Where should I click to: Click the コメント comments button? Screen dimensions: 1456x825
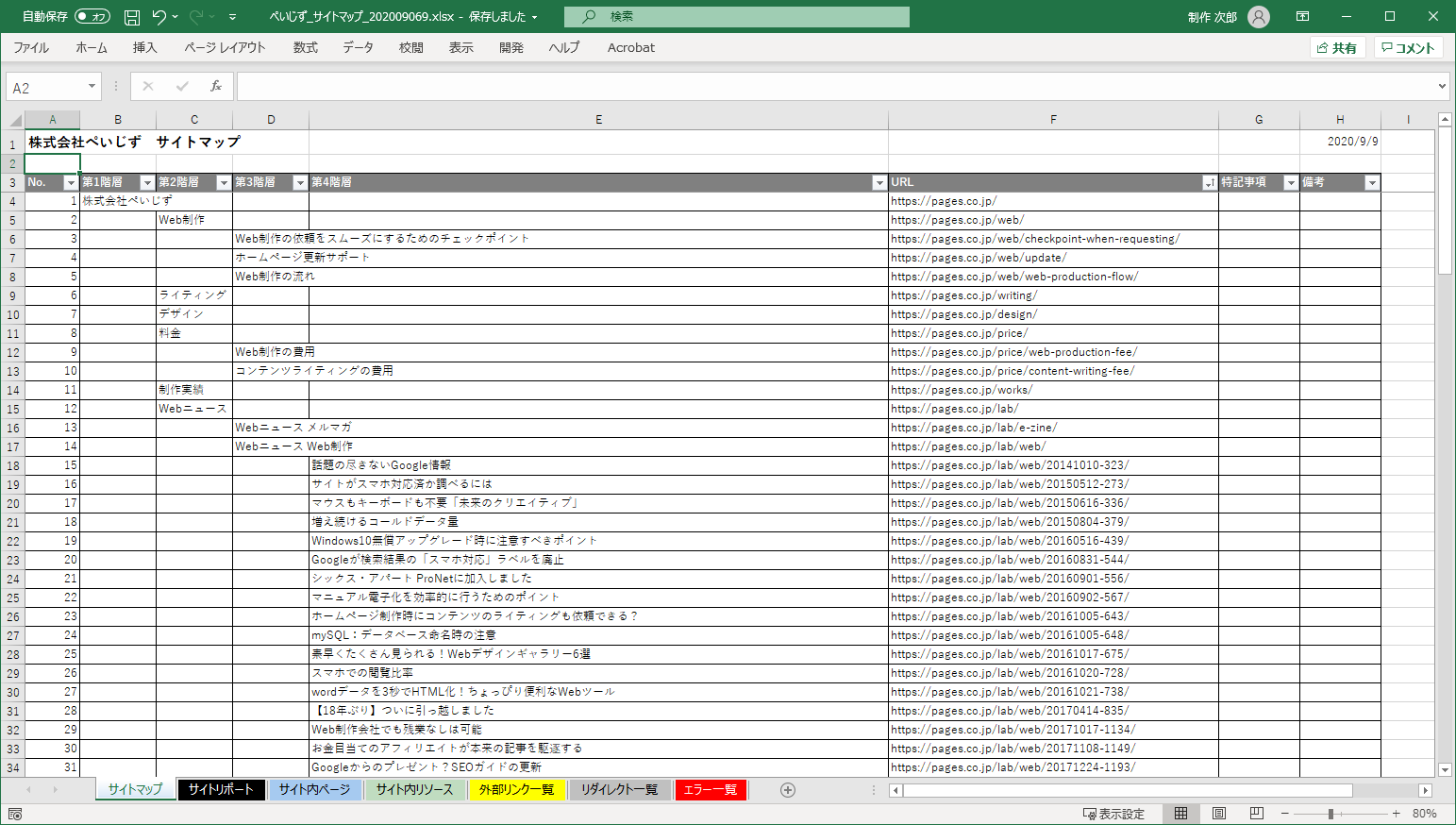pos(1408,48)
